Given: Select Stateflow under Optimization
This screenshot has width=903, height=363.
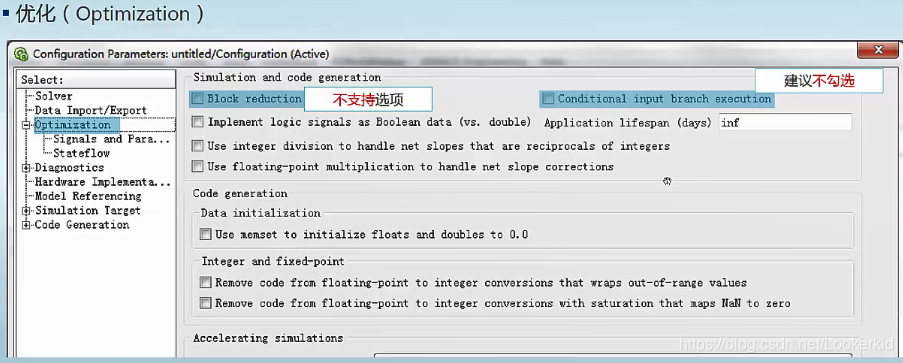Looking at the screenshot, I should pyautogui.click(x=81, y=153).
